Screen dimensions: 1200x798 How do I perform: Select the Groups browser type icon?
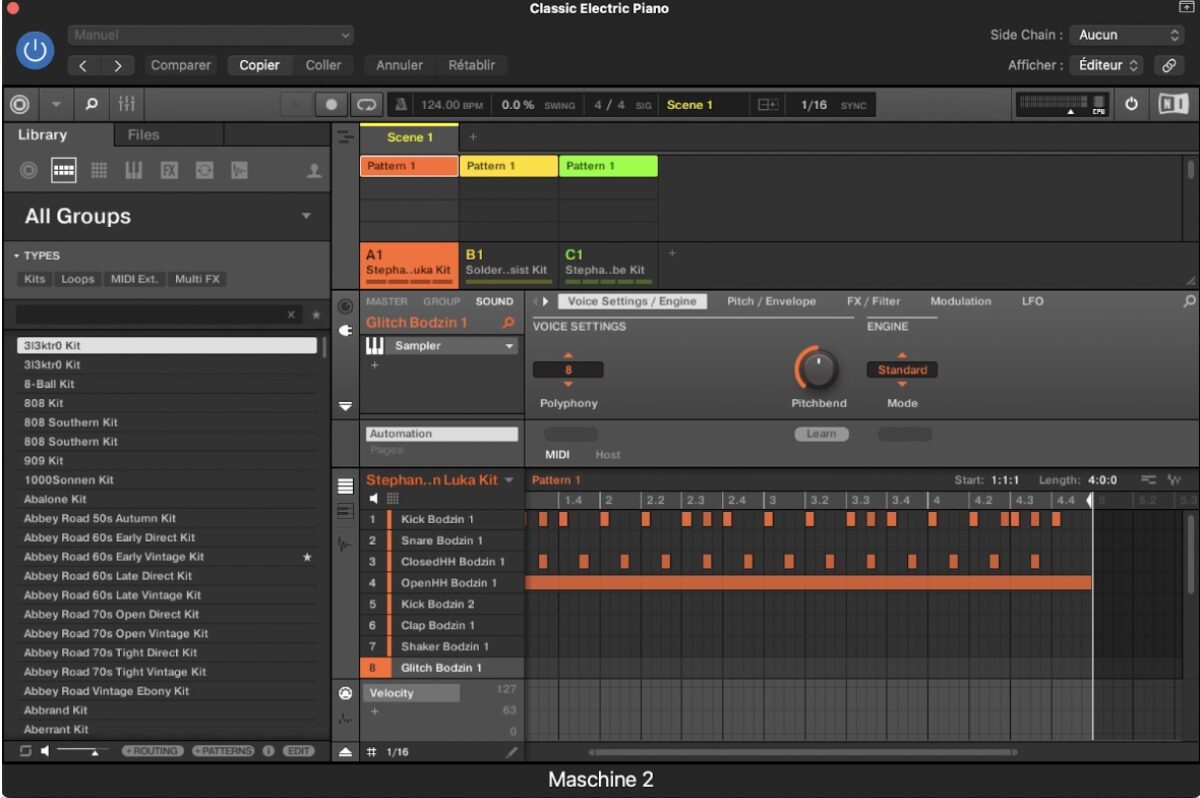(64, 171)
